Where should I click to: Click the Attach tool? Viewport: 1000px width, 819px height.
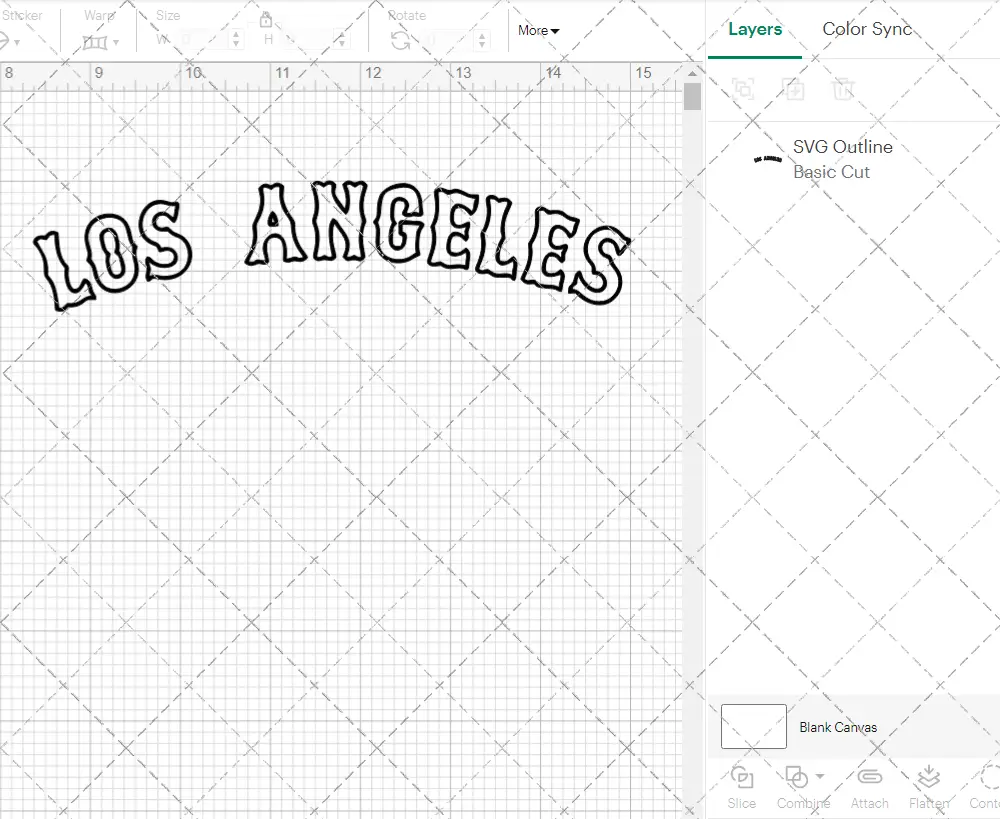[869, 788]
